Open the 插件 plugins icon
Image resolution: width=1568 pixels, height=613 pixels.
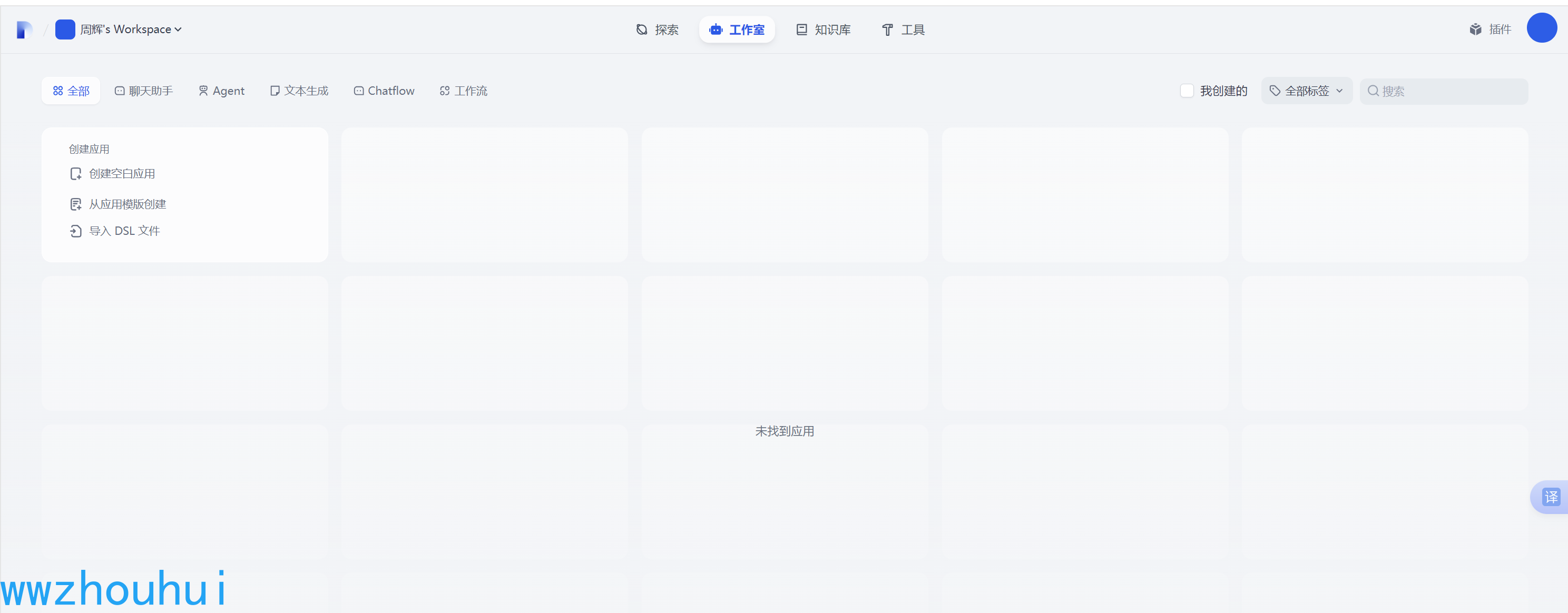(x=1475, y=29)
